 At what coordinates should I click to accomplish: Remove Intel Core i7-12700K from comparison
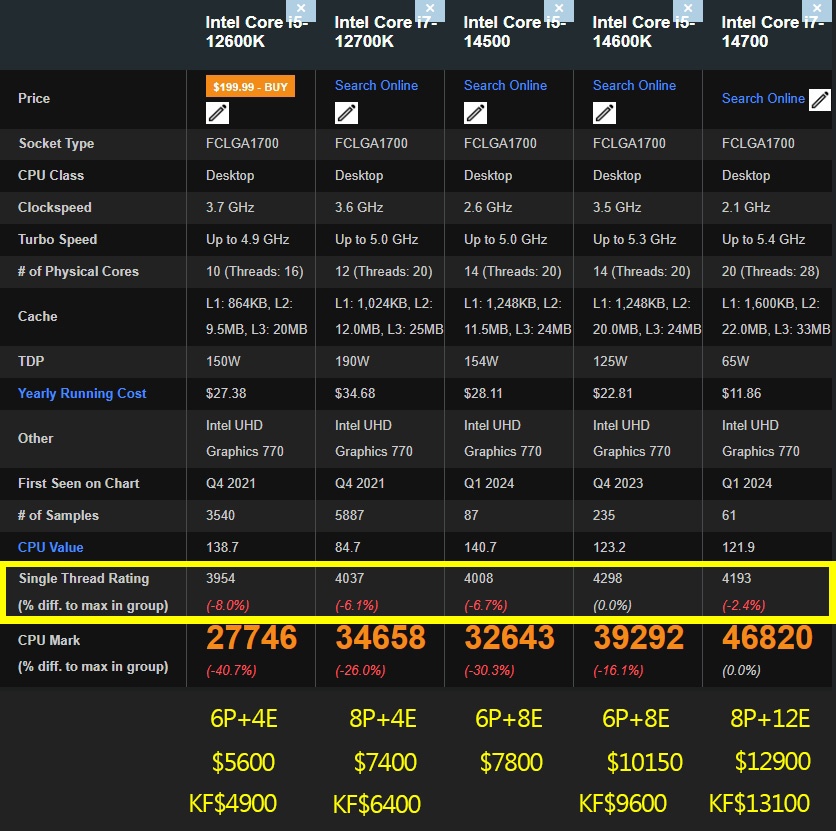[430, 9]
